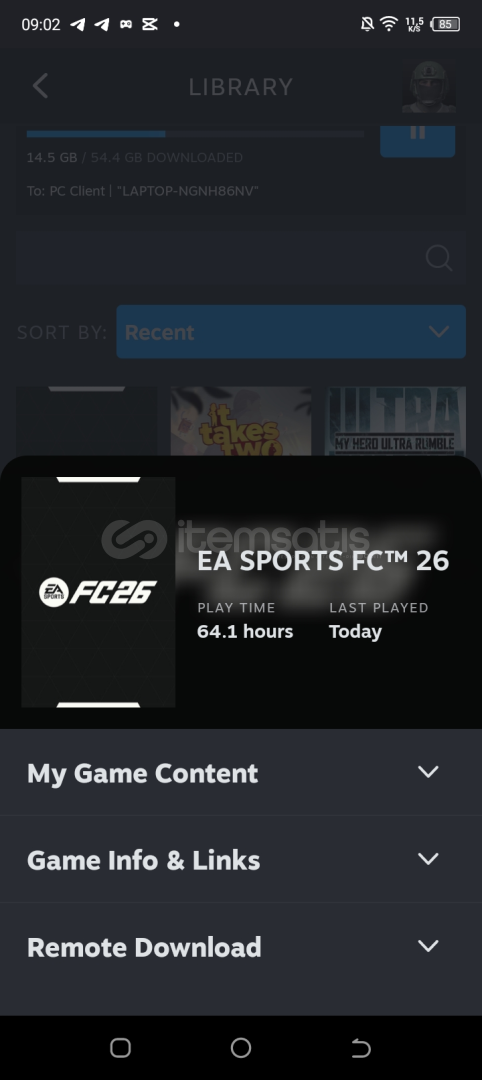Image resolution: width=482 pixels, height=1080 pixels.
Task: Select My Hero Ultra Rumble game tile
Action: click(395, 422)
